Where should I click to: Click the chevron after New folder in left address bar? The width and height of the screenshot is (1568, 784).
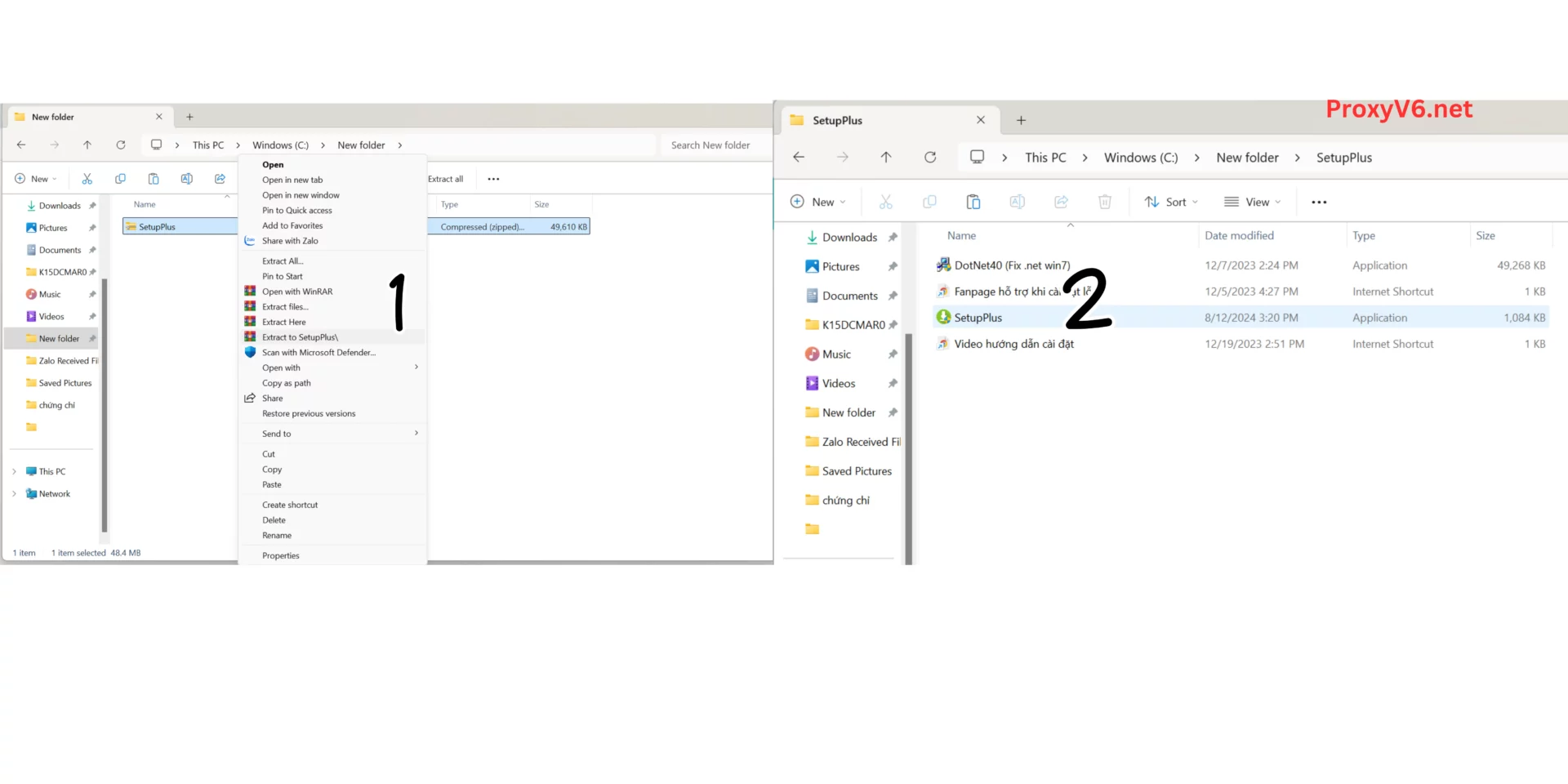click(x=400, y=145)
